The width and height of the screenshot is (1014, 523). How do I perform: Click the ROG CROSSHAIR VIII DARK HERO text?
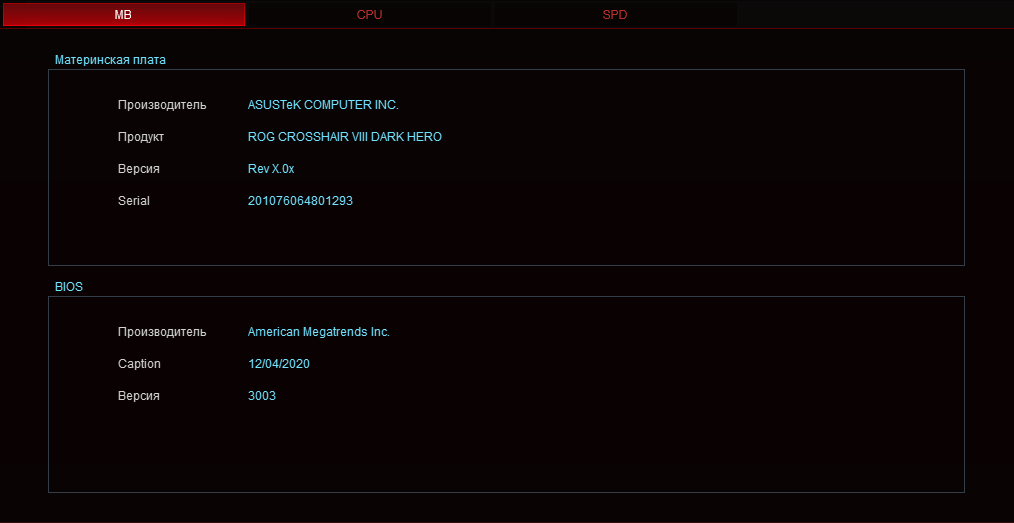point(344,137)
